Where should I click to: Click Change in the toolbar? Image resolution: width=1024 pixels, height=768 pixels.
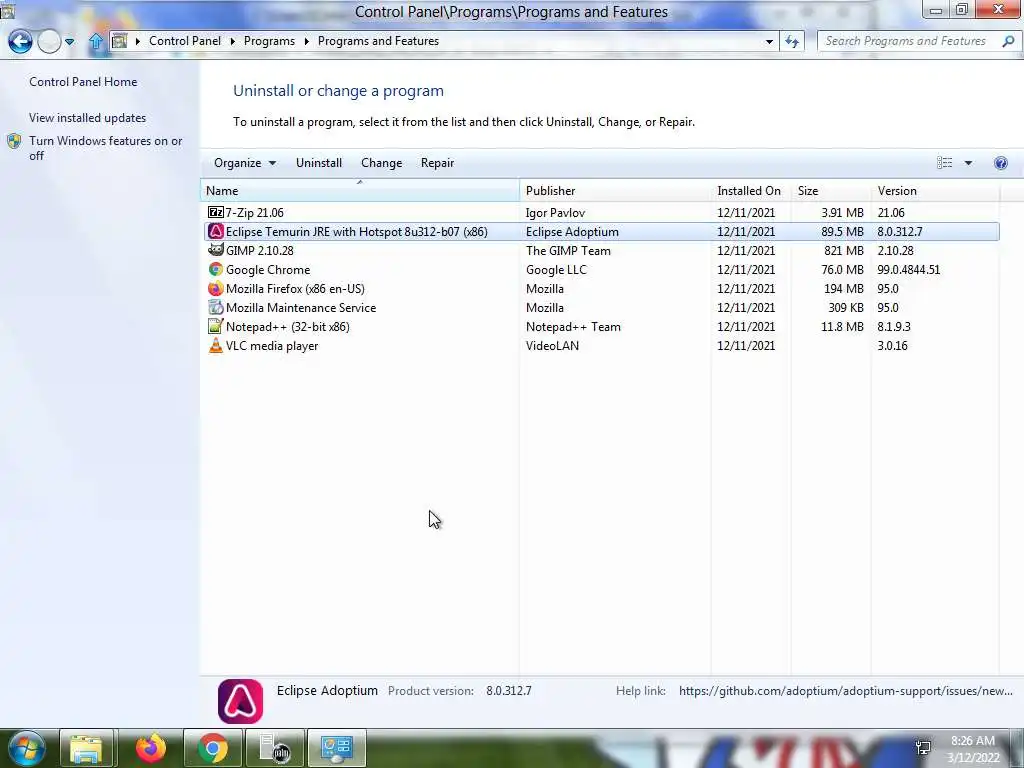[381, 163]
